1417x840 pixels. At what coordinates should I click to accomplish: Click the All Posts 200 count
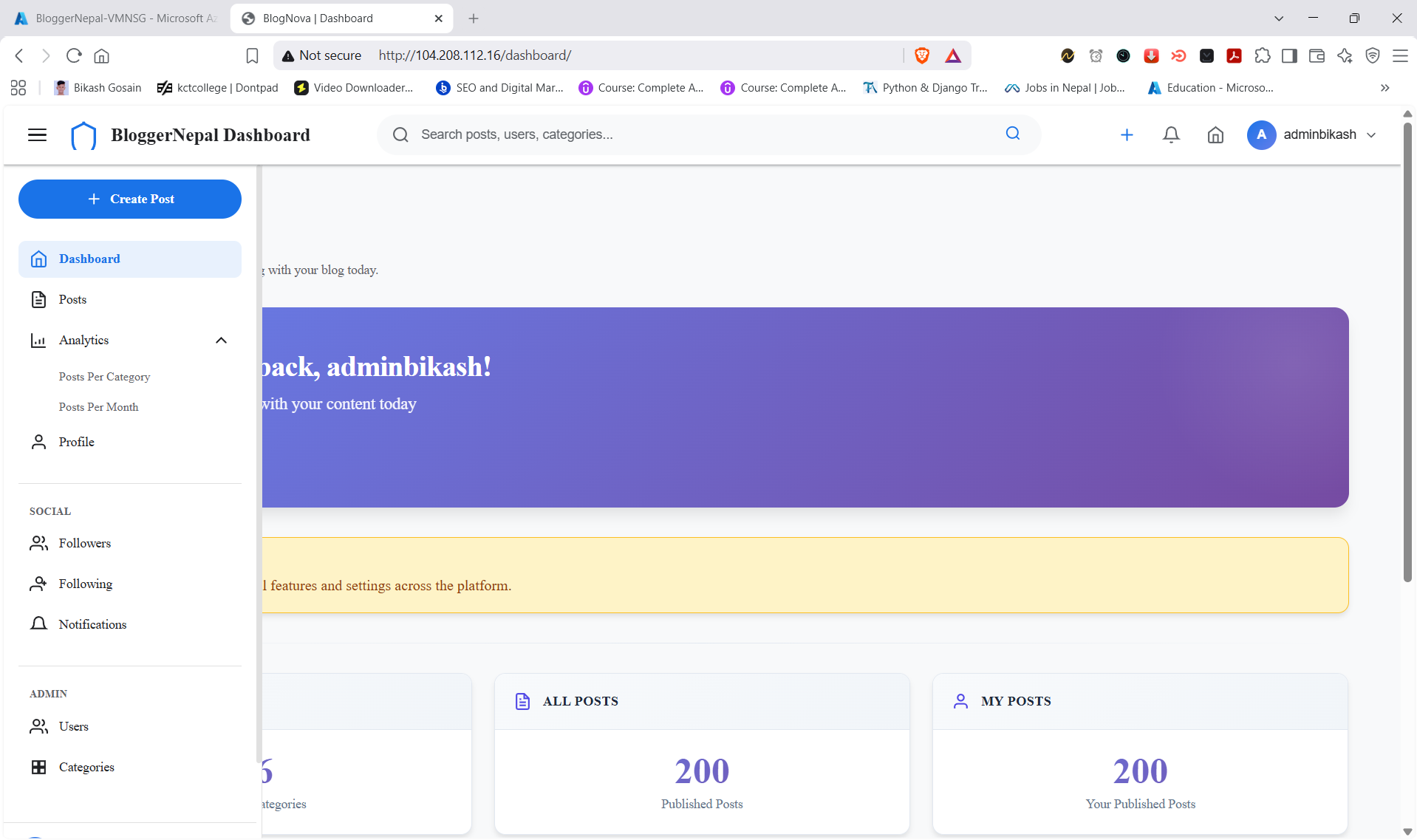click(702, 771)
